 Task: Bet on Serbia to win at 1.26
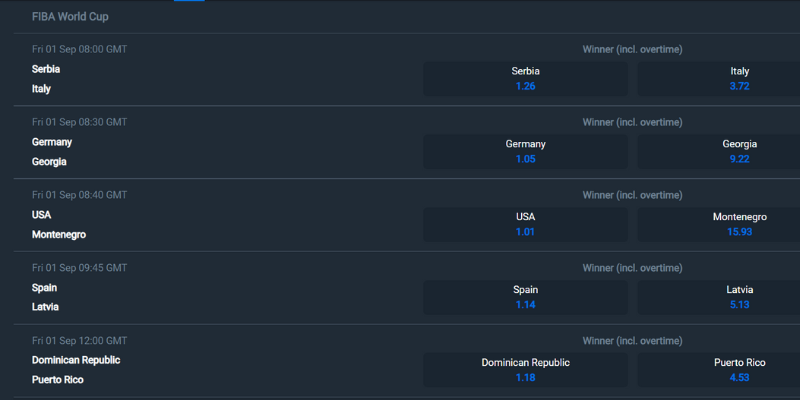tap(525, 79)
